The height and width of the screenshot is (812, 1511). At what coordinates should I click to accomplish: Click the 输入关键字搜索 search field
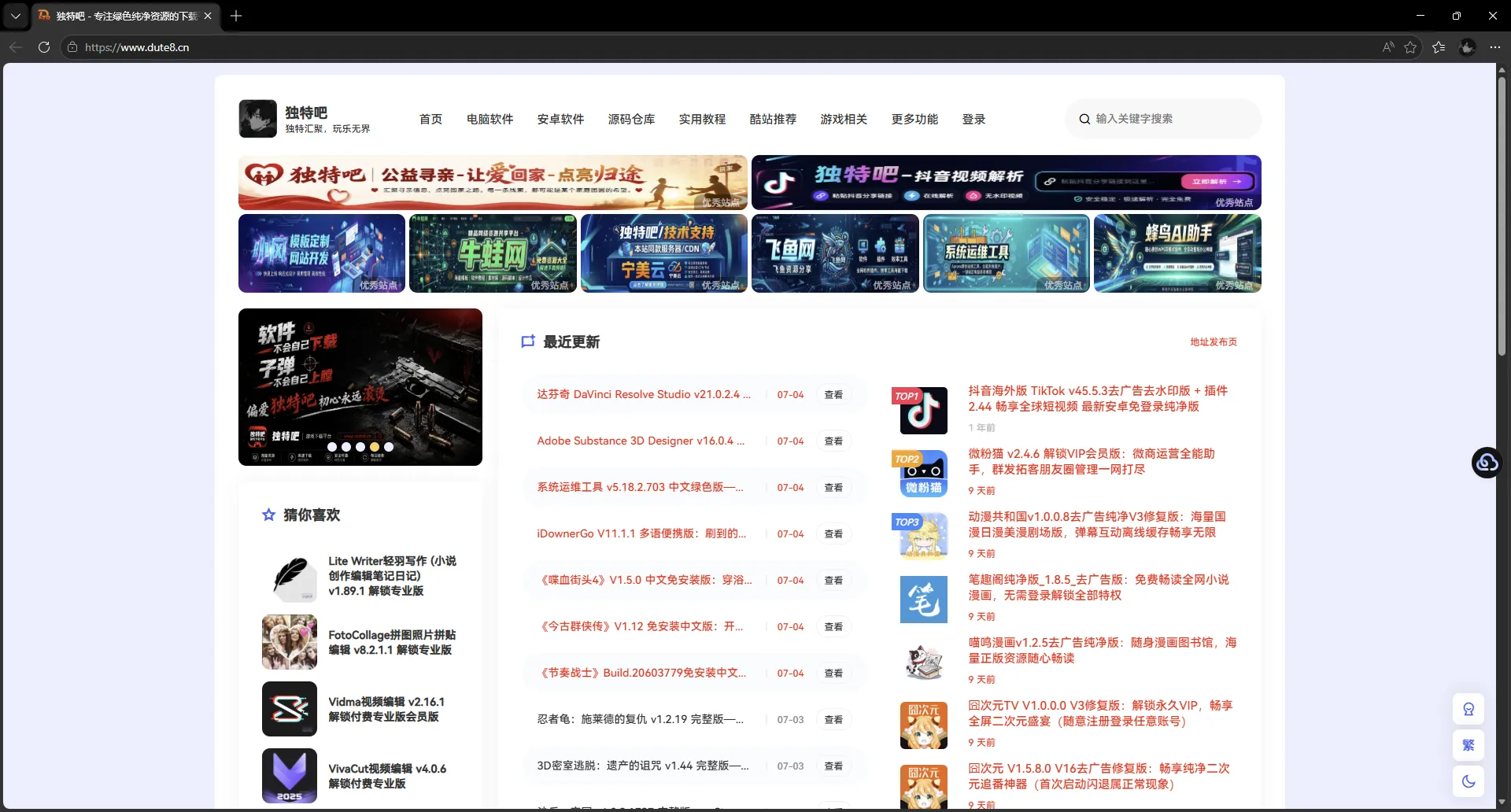point(1163,119)
